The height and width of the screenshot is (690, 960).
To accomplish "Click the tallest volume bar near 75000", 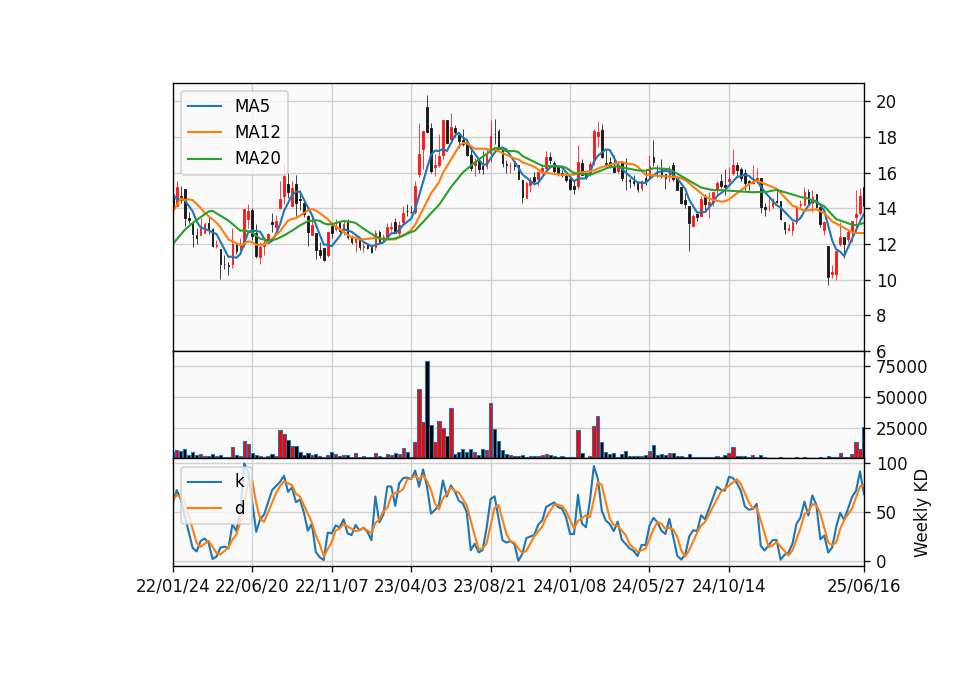I will (427, 410).
